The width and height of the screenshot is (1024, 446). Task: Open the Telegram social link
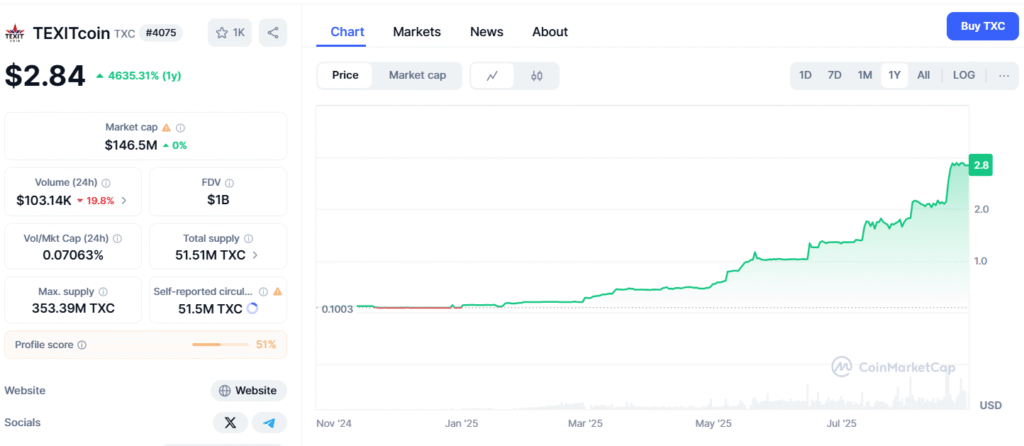coord(269,422)
